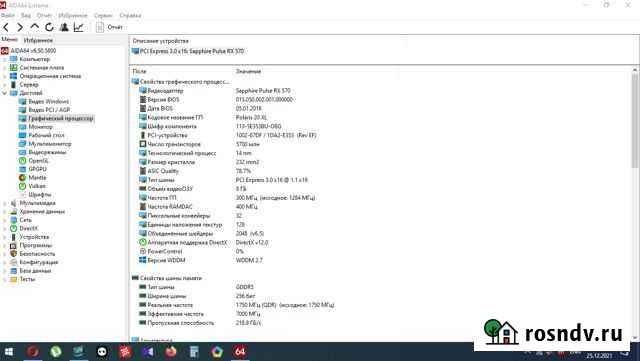Open the Справка menu
This screenshot has width=640, height=361.
(x=130, y=16)
